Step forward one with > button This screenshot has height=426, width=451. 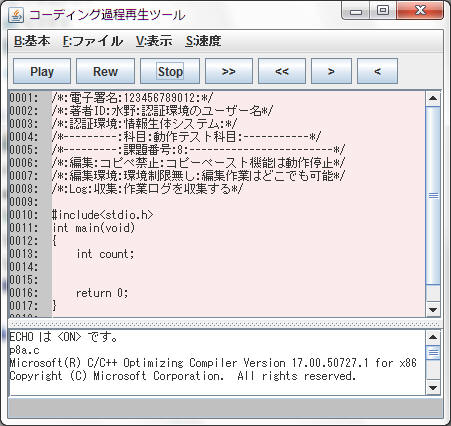tap(331, 71)
